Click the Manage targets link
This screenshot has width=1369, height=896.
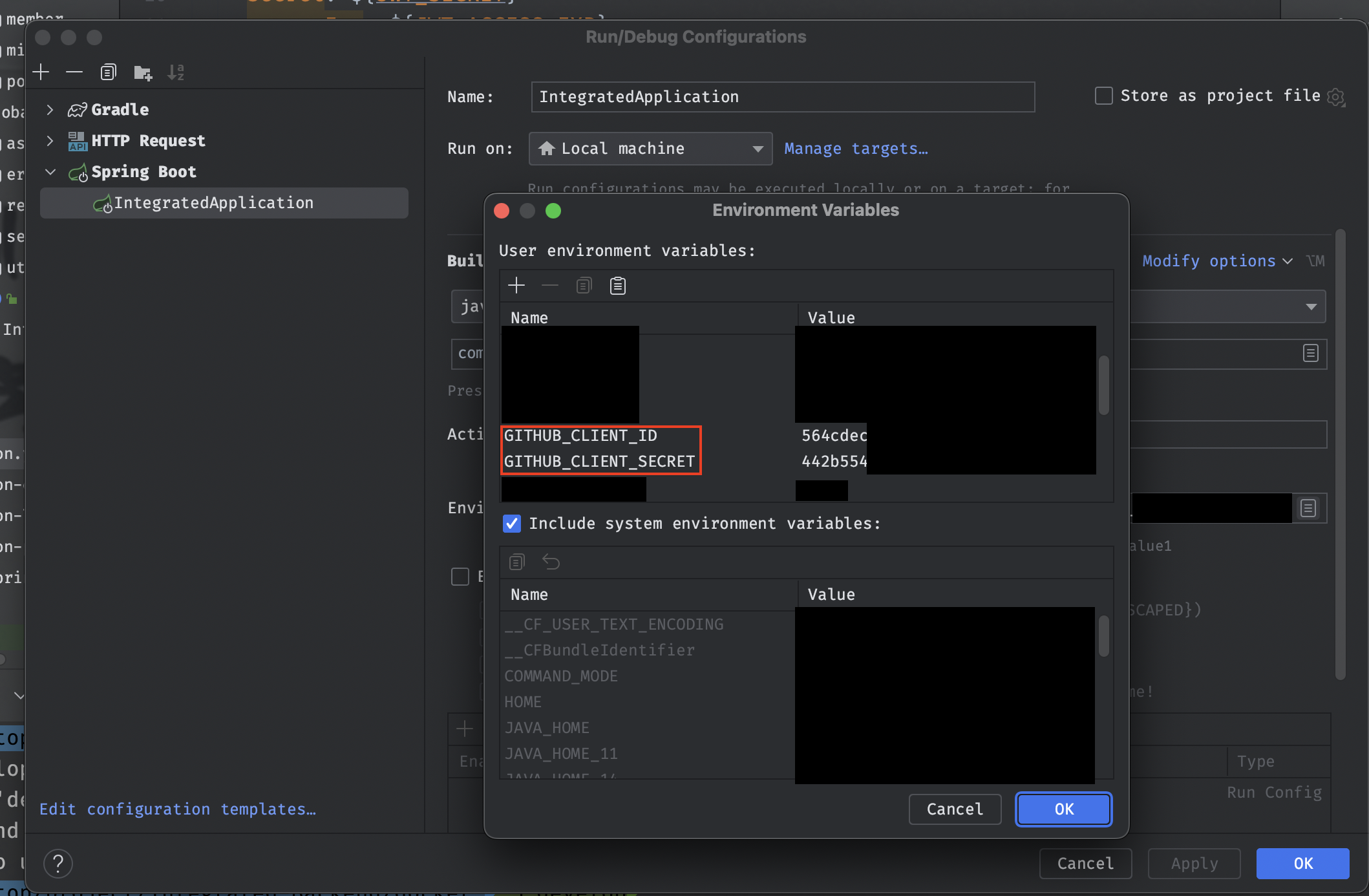pyautogui.click(x=856, y=149)
